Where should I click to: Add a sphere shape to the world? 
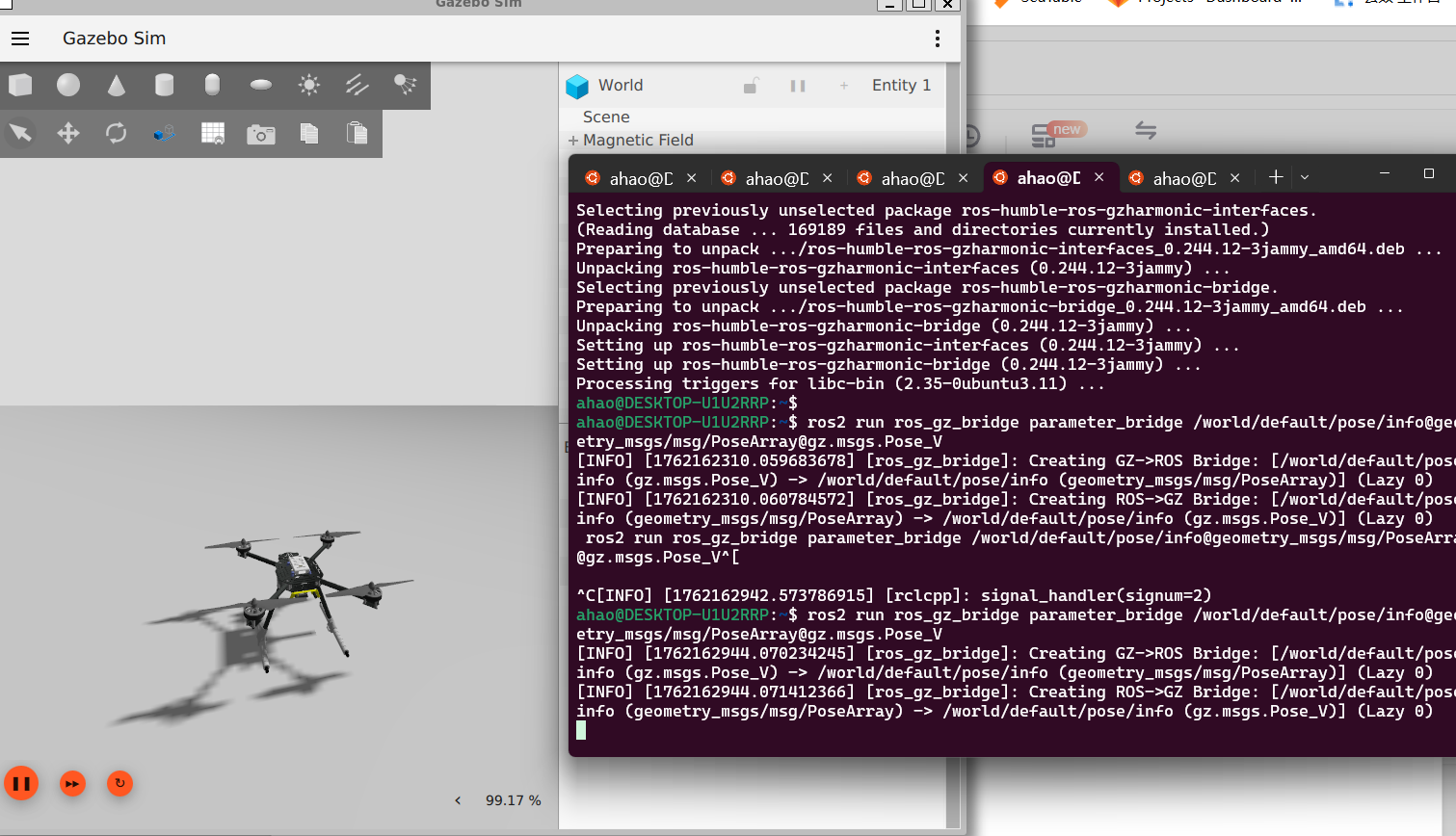(x=68, y=85)
